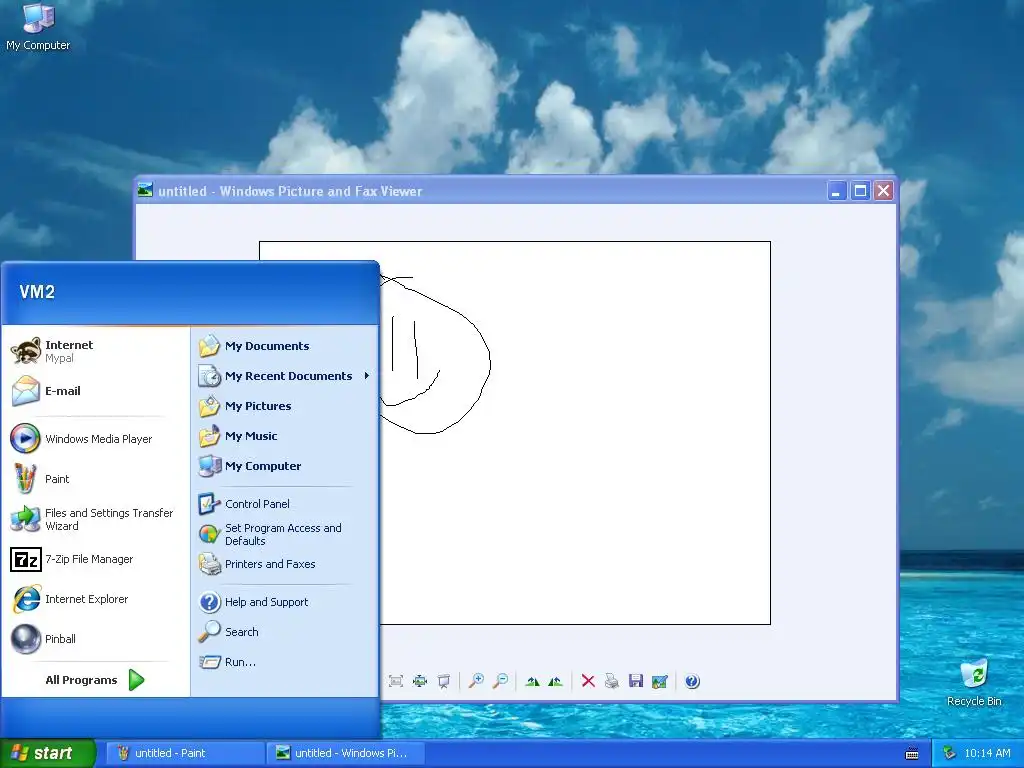Open Mypal Internet browser from Start menu
Screen dimensions: 1024x768
pos(96,351)
